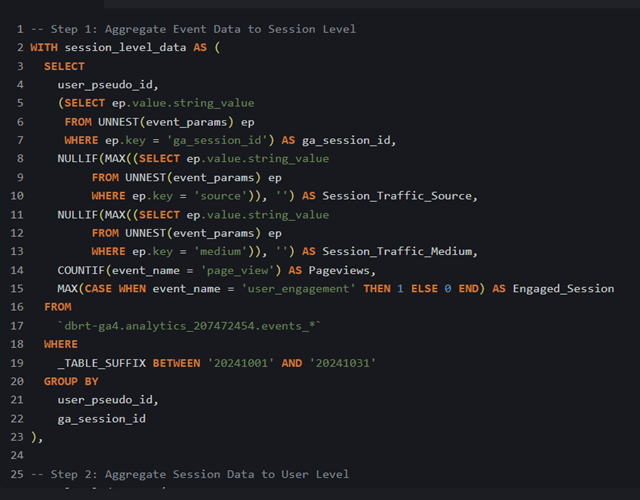
Task: Click comment 'Step 2: Aggregate Session Data to User Level'
Action: click(x=200, y=474)
